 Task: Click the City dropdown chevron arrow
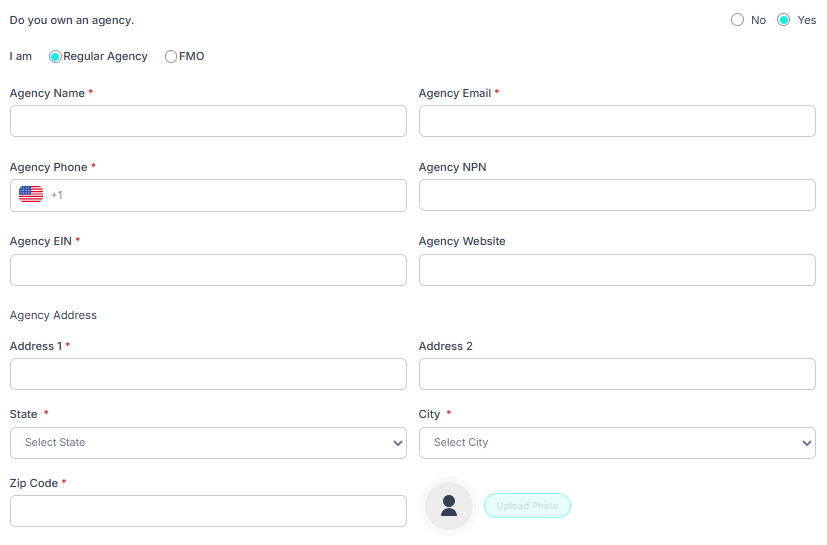coord(806,444)
